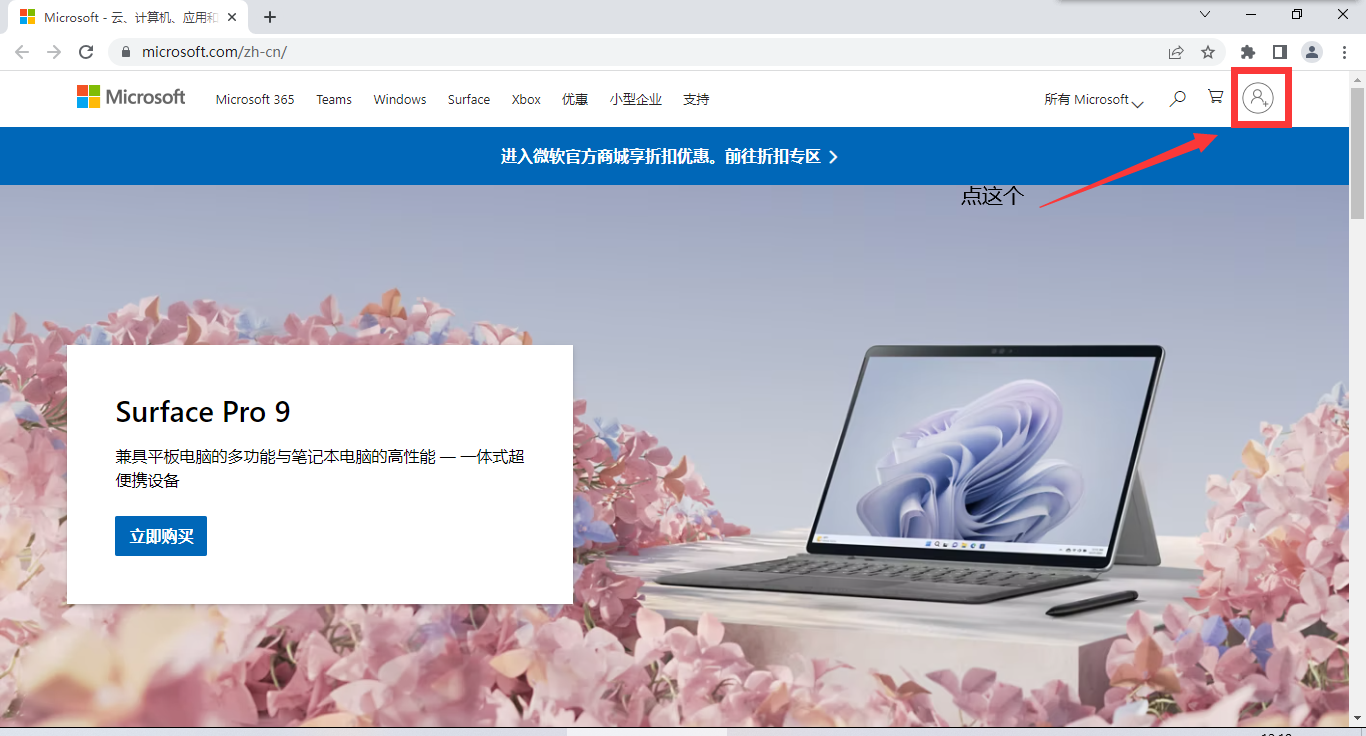Click the share page icon in address bar
Image resolution: width=1366 pixels, height=736 pixels.
pyautogui.click(x=1176, y=52)
